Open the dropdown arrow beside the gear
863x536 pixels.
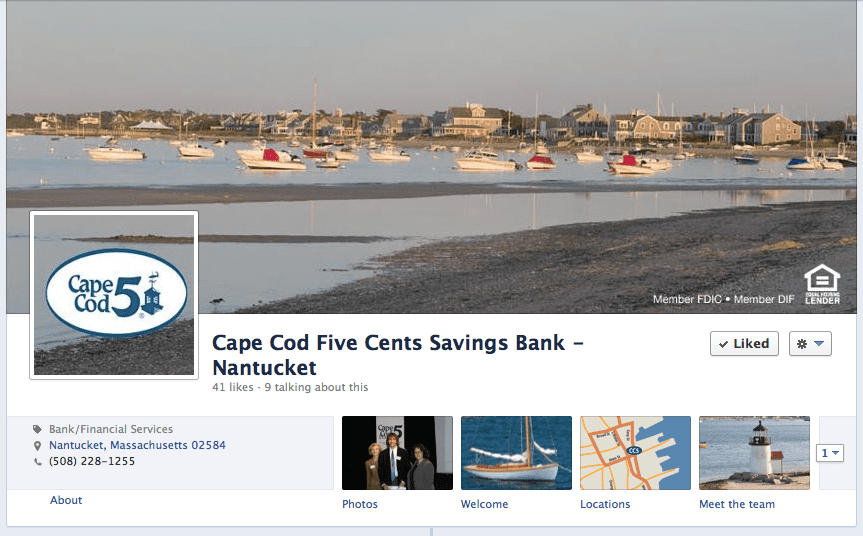coord(819,343)
